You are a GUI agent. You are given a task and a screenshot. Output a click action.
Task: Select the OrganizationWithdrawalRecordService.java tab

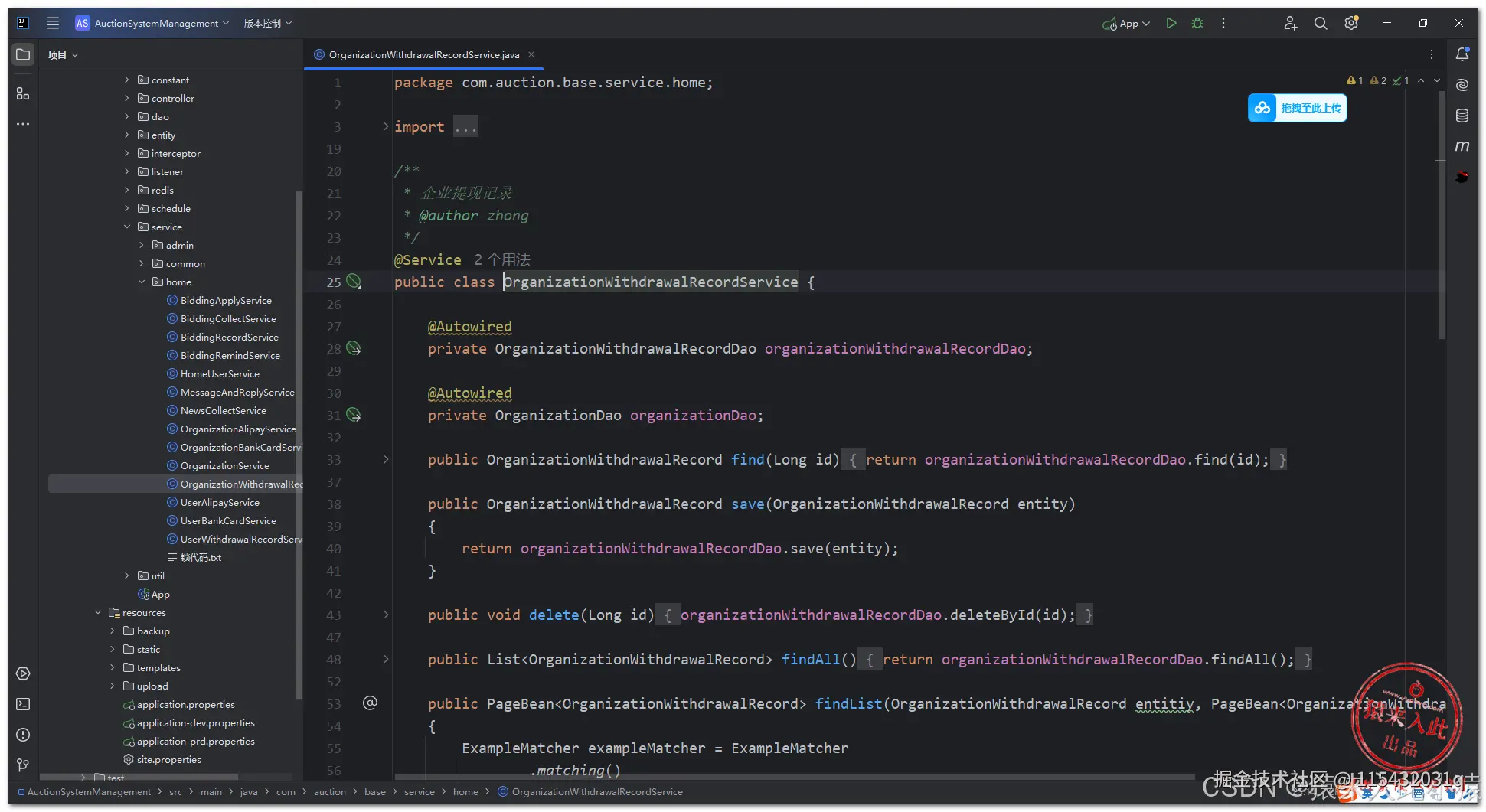(x=423, y=54)
